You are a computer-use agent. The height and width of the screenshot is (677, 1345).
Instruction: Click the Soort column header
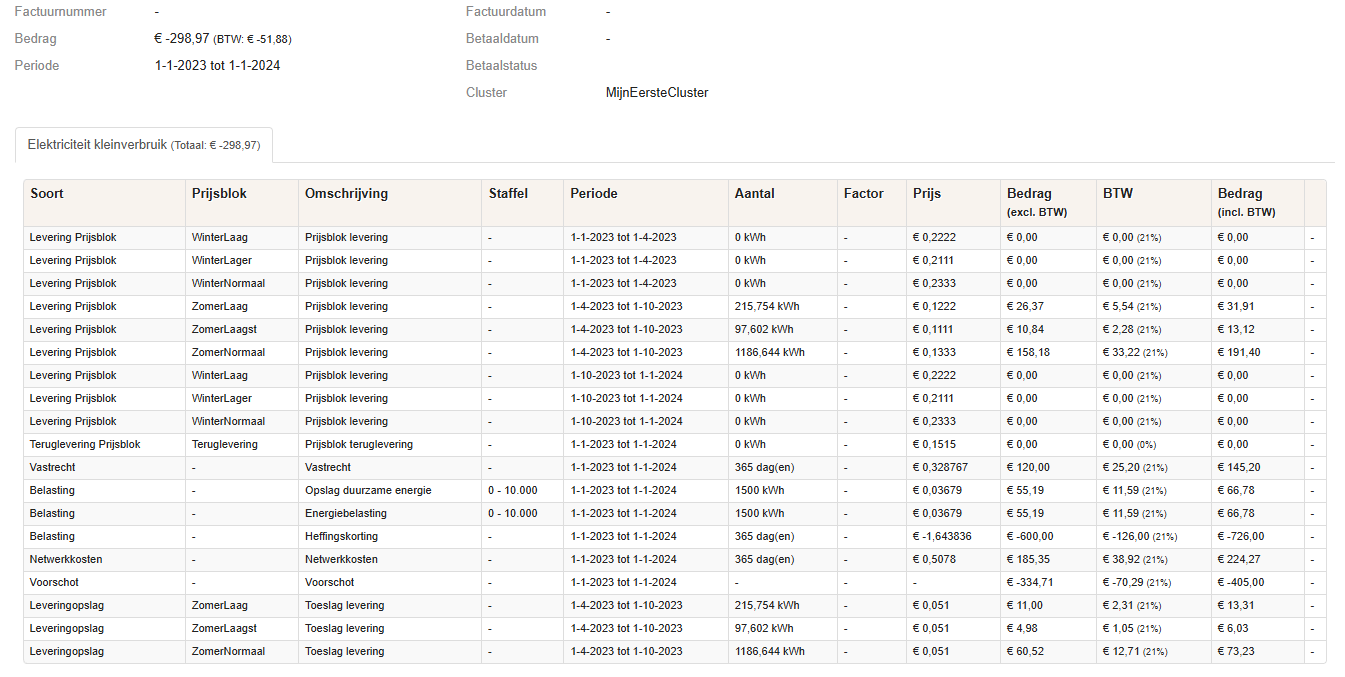(47, 194)
